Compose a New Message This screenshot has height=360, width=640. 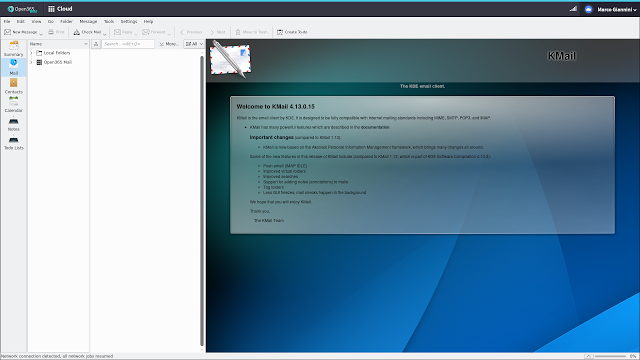pos(20,32)
